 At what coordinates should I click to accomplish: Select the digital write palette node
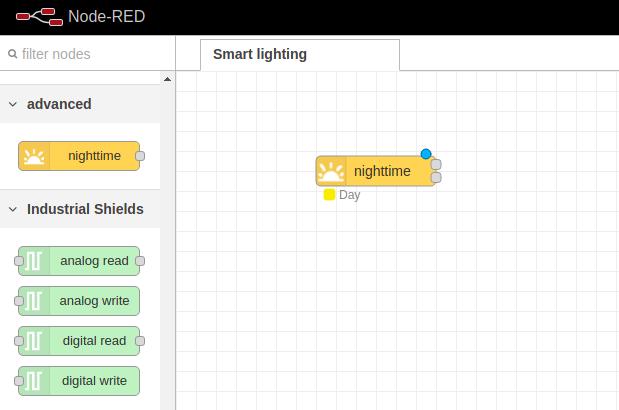pyautogui.click(x=79, y=381)
